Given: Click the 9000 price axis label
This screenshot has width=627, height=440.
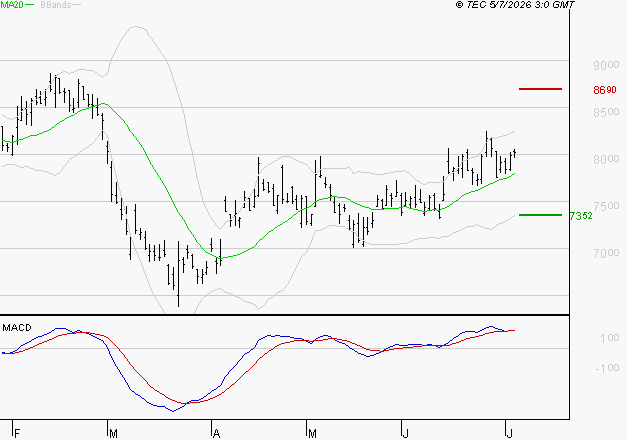Looking at the screenshot, I should (606, 65).
